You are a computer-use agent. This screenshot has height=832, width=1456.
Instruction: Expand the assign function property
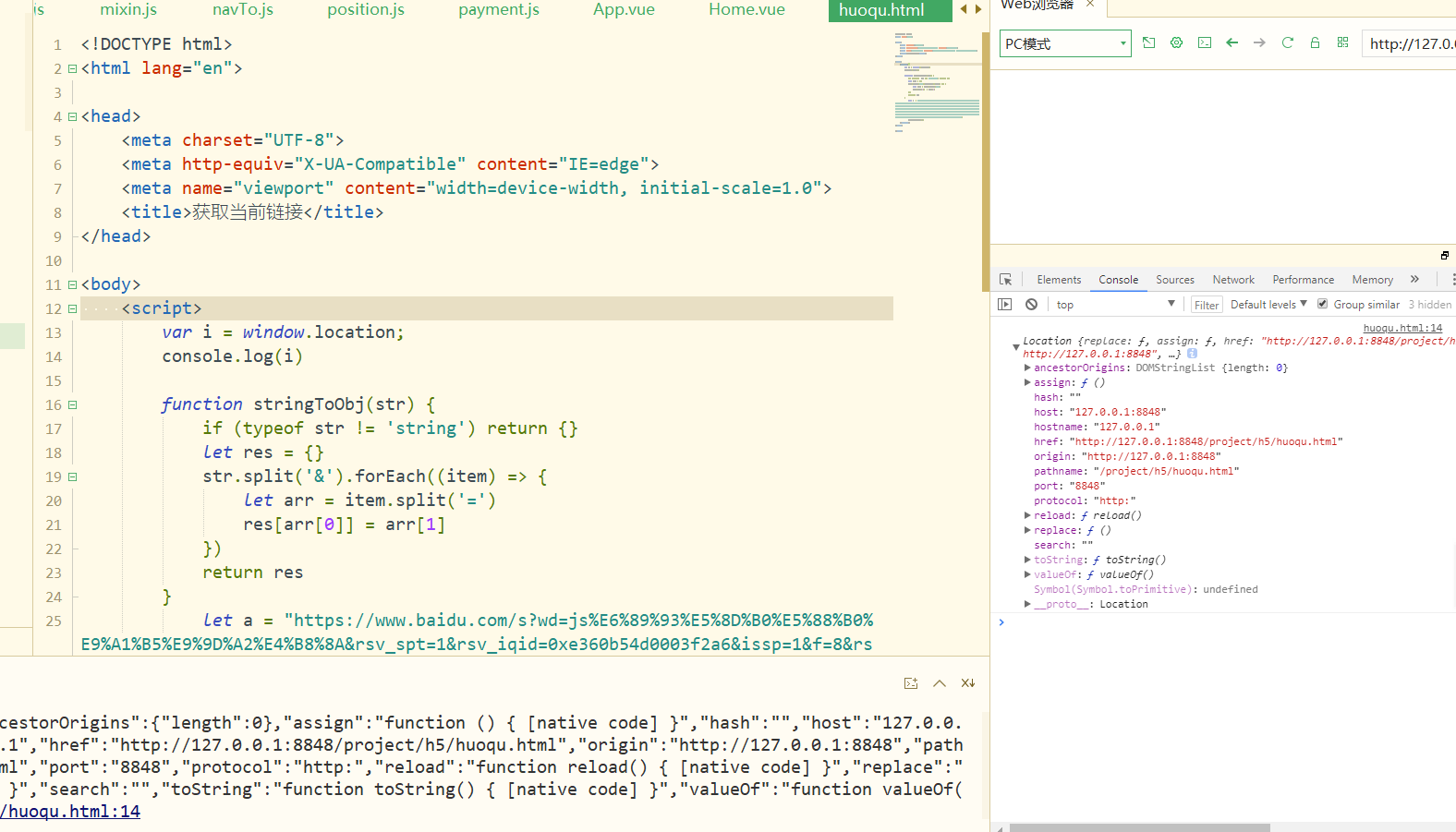(x=1027, y=382)
